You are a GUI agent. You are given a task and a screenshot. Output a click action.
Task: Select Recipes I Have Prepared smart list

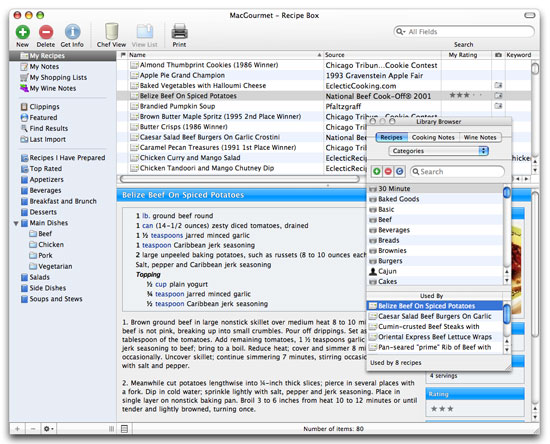click(67, 158)
